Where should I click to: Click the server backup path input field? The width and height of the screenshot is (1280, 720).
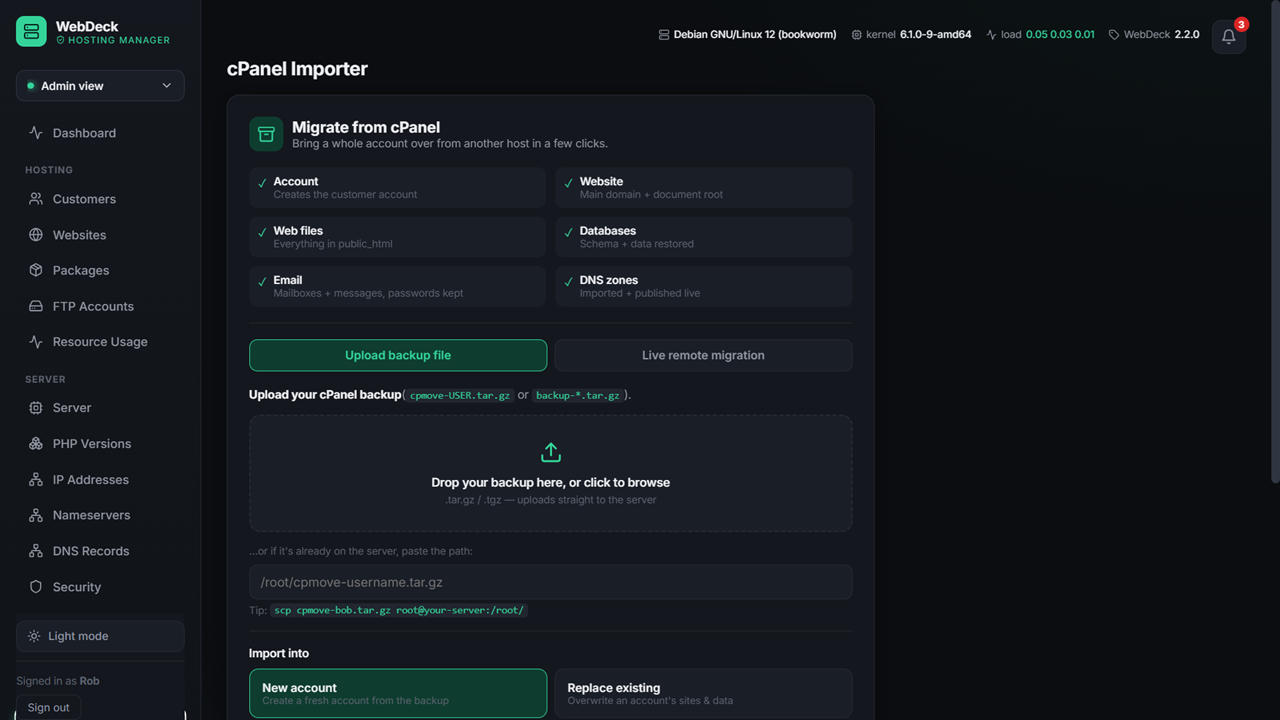pos(551,582)
